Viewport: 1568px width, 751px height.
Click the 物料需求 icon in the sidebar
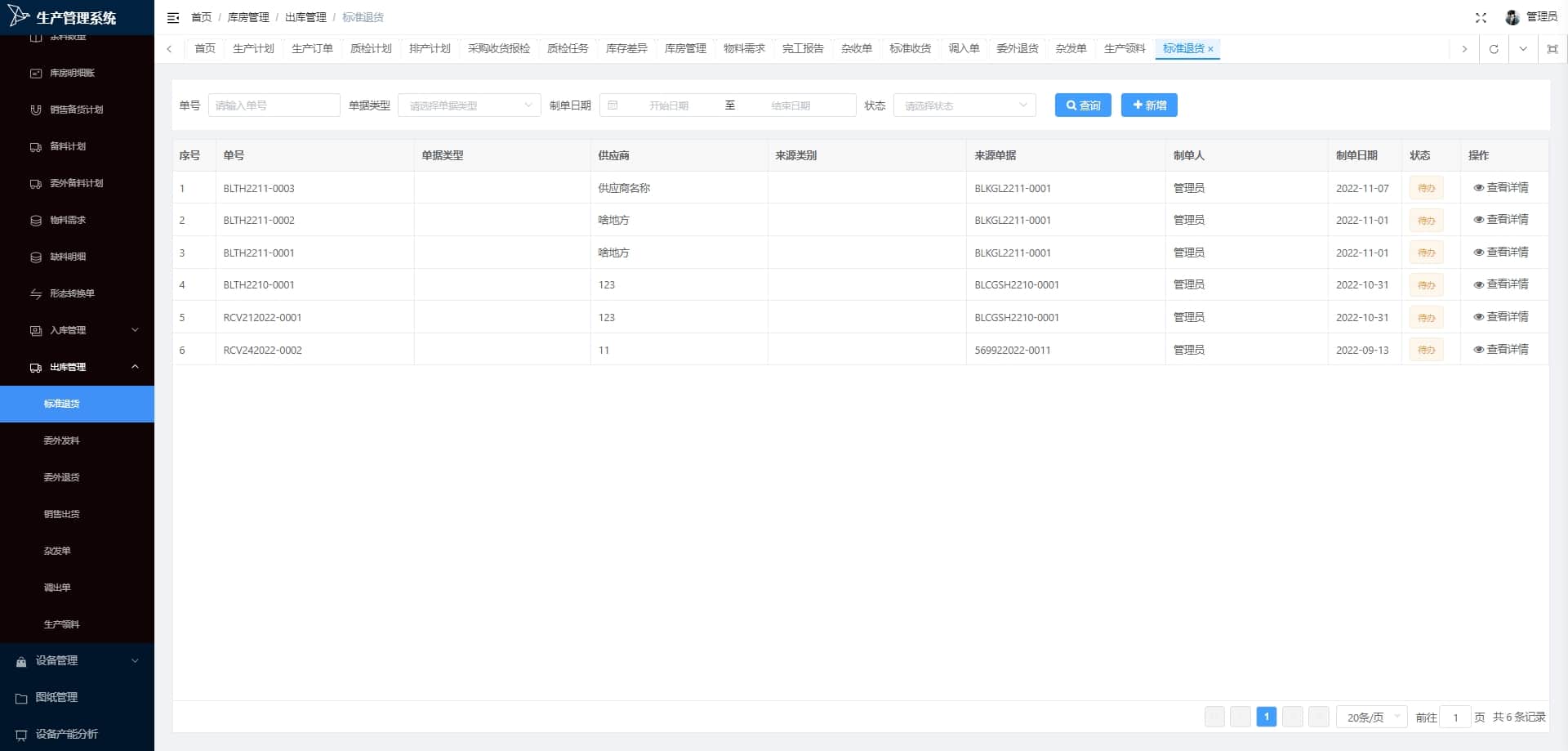35,221
